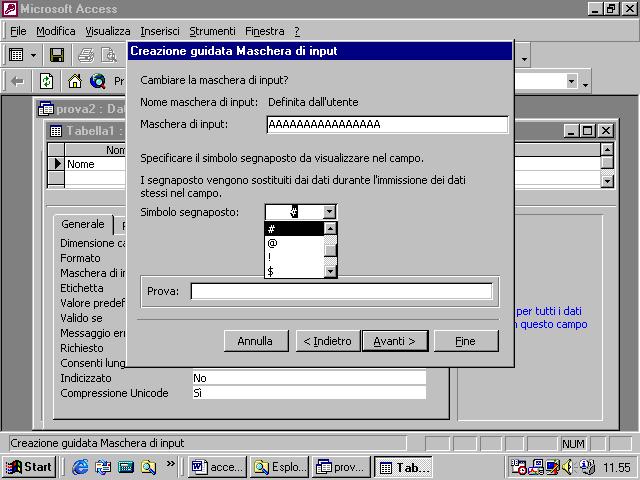Click the Fine button
Image resolution: width=640 pixels, height=480 pixels.
click(466, 341)
